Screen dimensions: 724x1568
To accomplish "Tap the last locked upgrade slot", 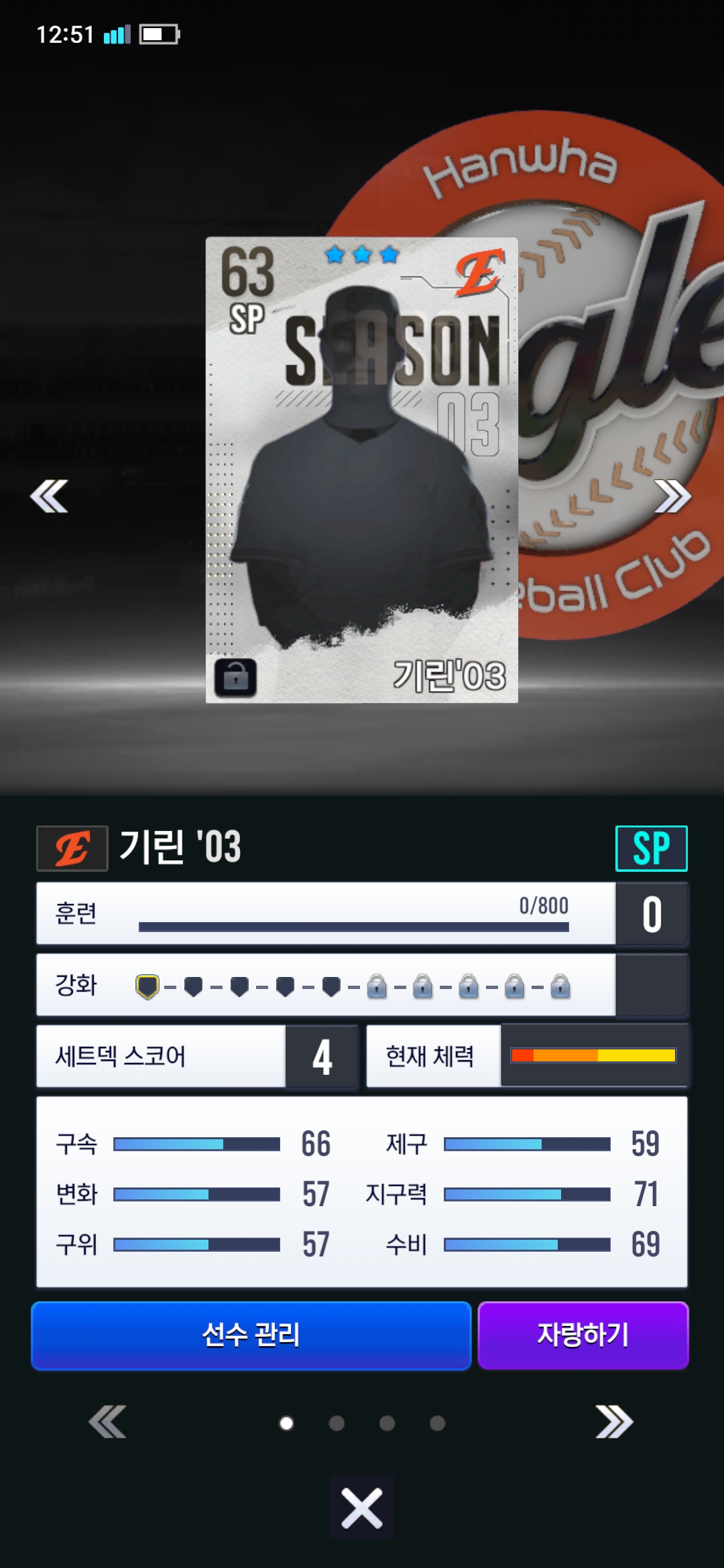I will pyautogui.click(x=560, y=986).
